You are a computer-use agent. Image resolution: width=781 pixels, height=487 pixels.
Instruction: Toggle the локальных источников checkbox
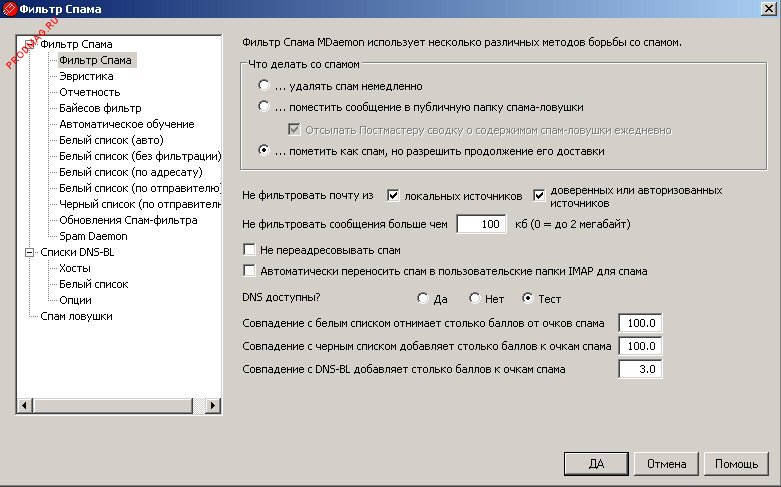click(x=393, y=194)
